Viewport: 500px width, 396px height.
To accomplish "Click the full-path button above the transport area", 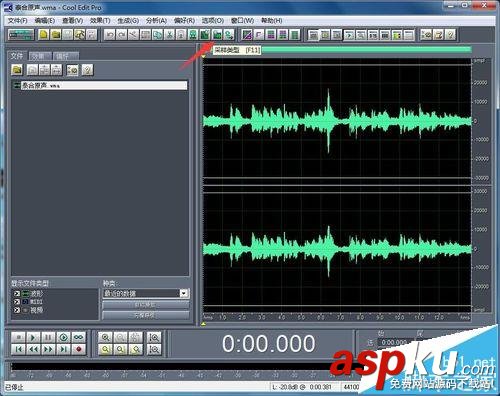I will [x=146, y=315].
